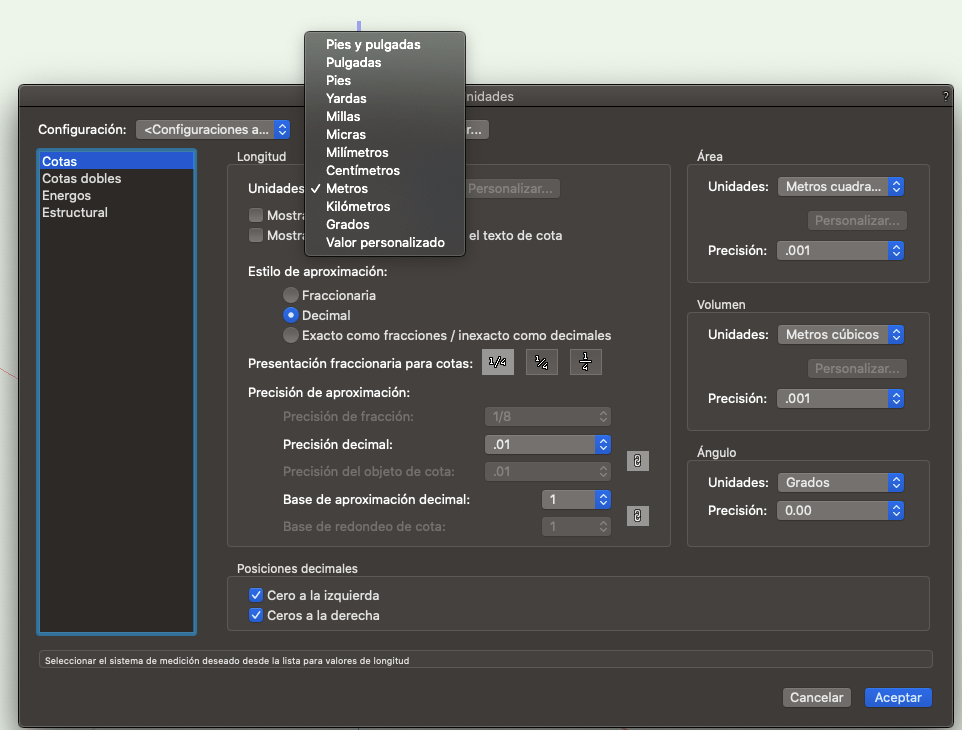
Task: Expand the Volumen Precisión dropdown
Action: [840, 399]
